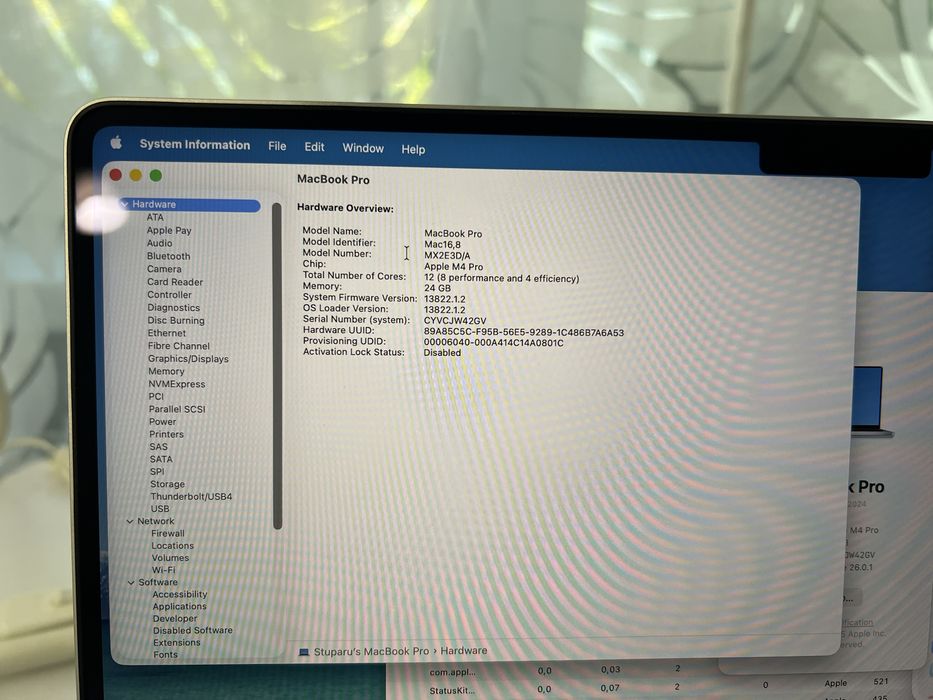The width and height of the screenshot is (933, 700).
Task: Select Thunderbolt/USB4 in the sidebar
Action: (191, 496)
